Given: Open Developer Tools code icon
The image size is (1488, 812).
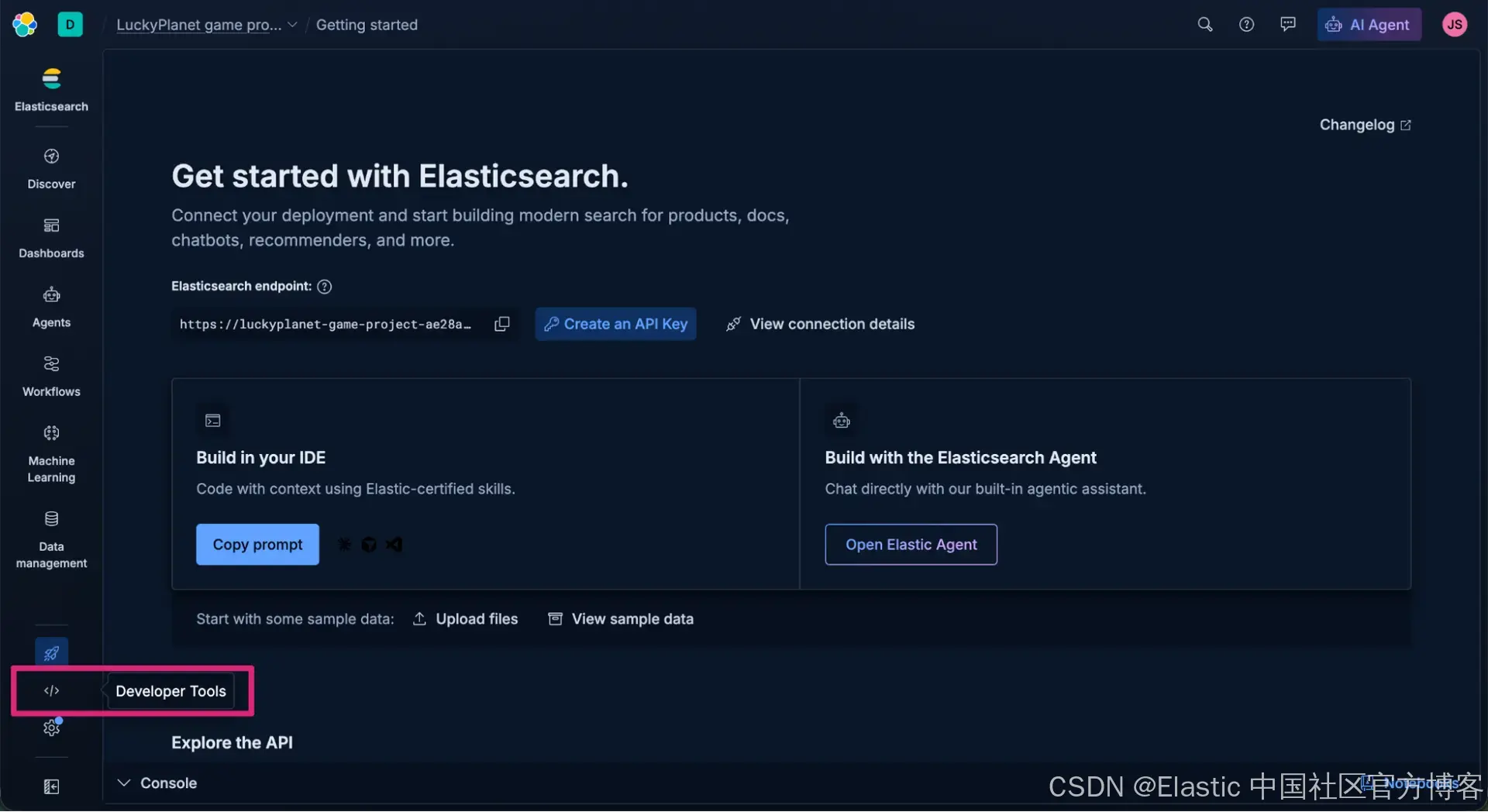Looking at the screenshot, I should (51, 690).
